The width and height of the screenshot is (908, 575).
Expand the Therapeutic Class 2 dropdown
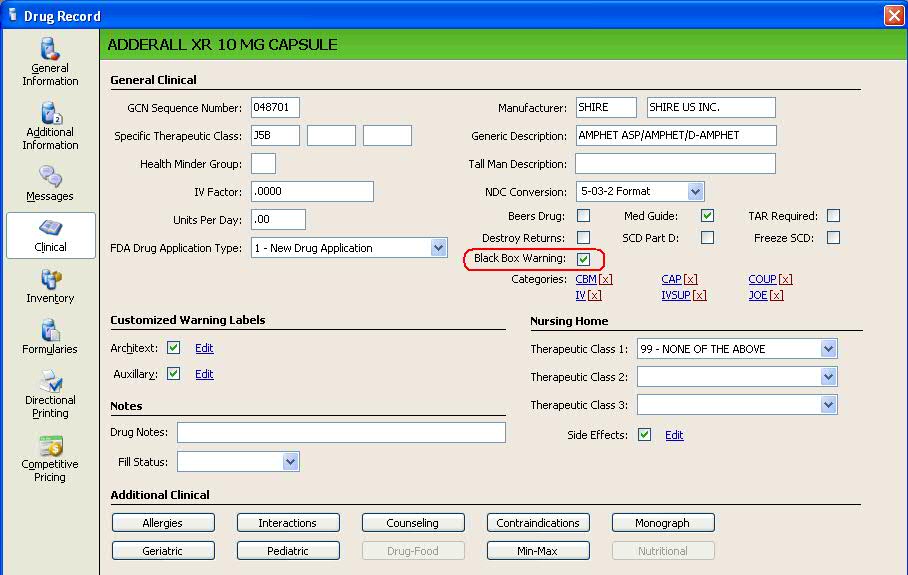pos(829,376)
